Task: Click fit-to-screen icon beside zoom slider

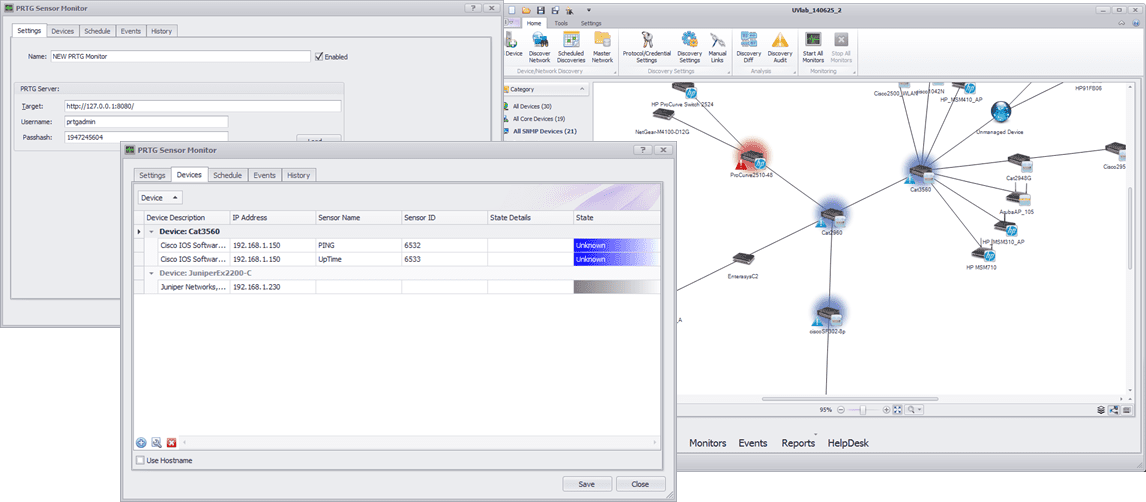Action: pyautogui.click(x=898, y=410)
